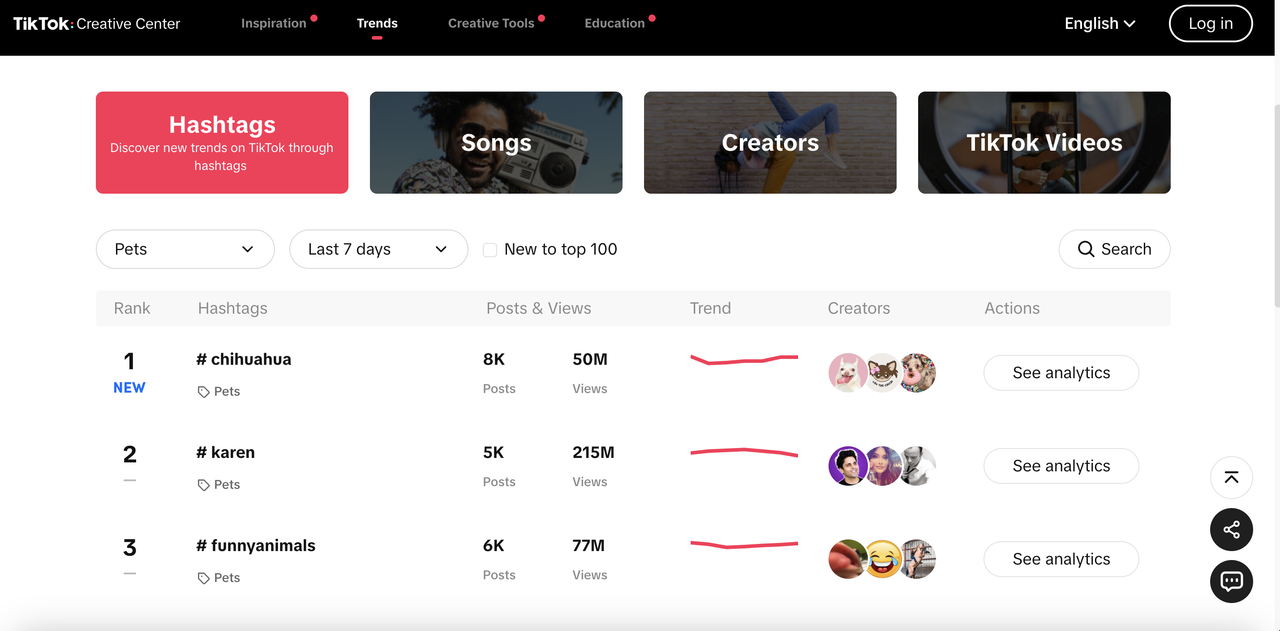
Task: Click the Posts & Views column header
Action: (539, 308)
